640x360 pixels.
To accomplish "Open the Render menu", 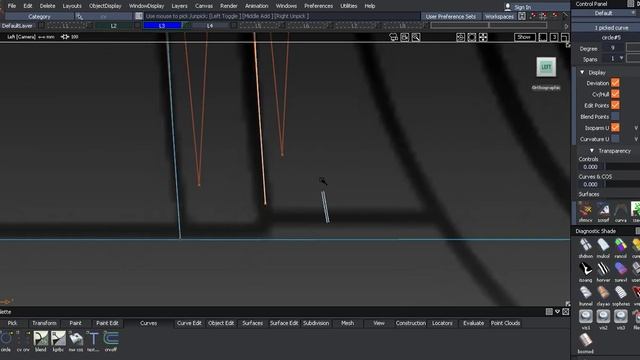I will pyautogui.click(x=229, y=6).
